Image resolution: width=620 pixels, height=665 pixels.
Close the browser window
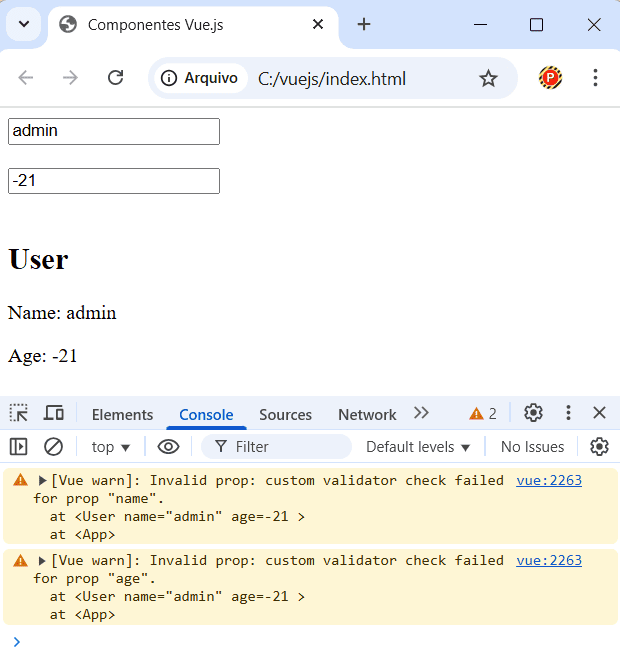click(x=594, y=25)
